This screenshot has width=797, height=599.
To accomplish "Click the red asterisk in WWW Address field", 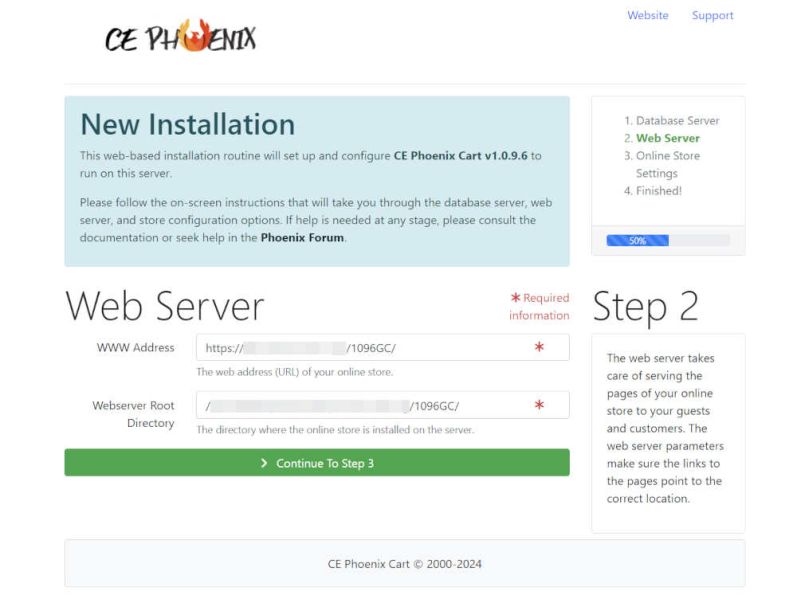I will (539, 347).
